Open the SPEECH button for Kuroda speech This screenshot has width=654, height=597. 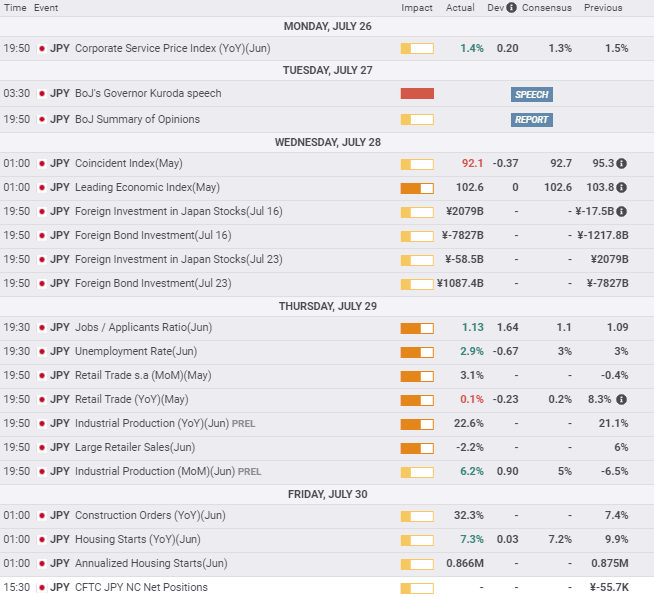[531, 94]
